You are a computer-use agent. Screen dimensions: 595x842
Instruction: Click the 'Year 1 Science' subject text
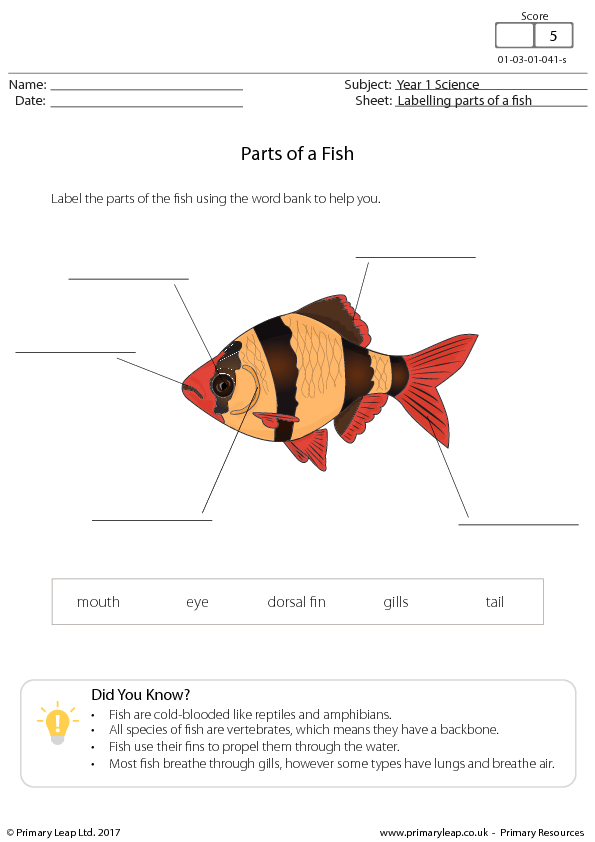pyautogui.click(x=438, y=84)
